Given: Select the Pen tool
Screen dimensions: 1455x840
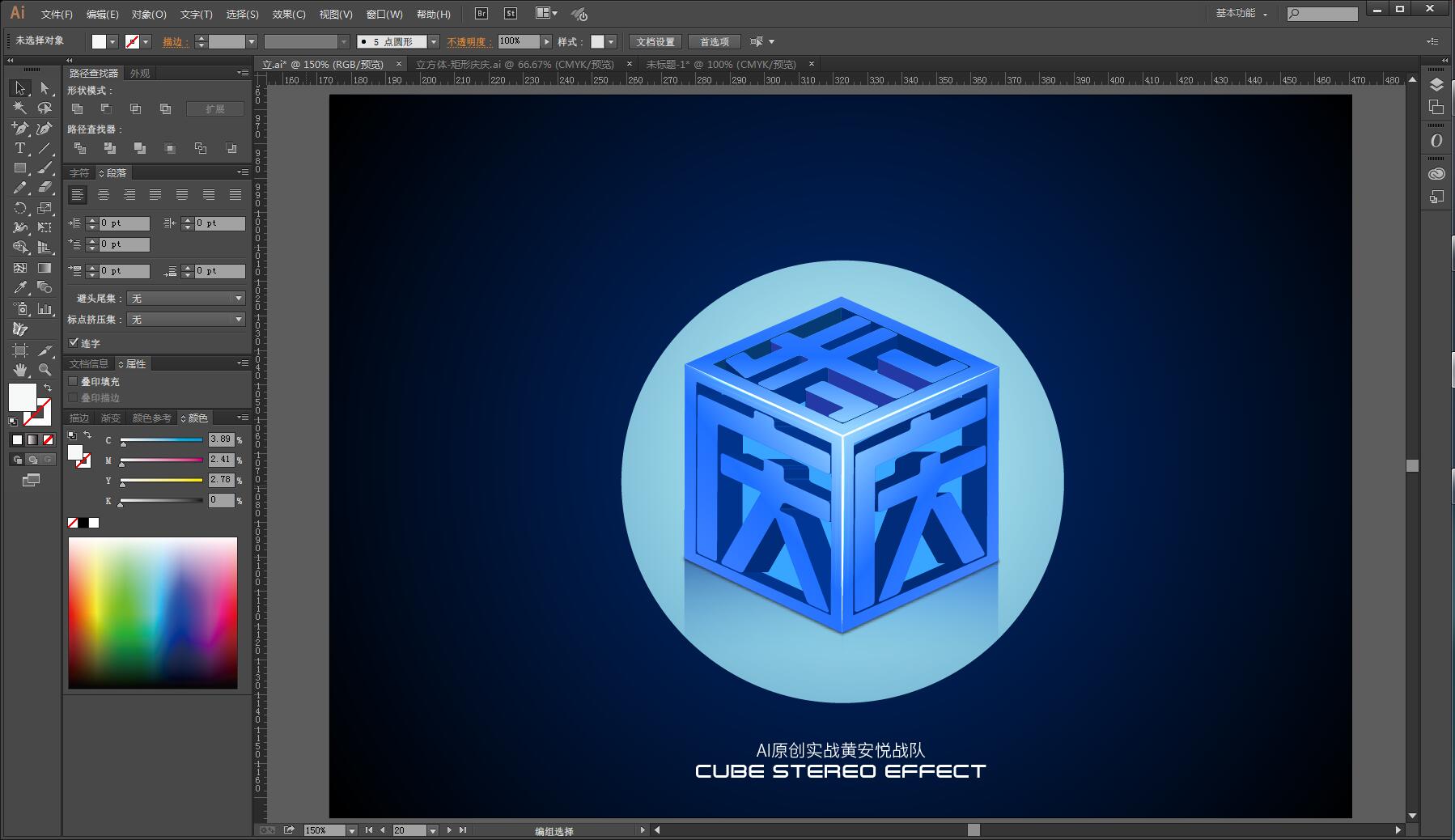Looking at the screenshot, I should pyautogui.click(x=19, y=128).
